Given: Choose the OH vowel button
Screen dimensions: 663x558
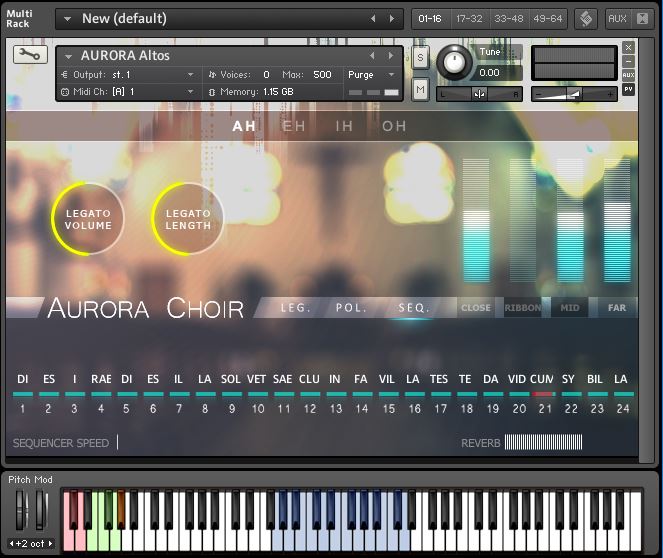Looking at the screenshot, I should pos(394,126).
